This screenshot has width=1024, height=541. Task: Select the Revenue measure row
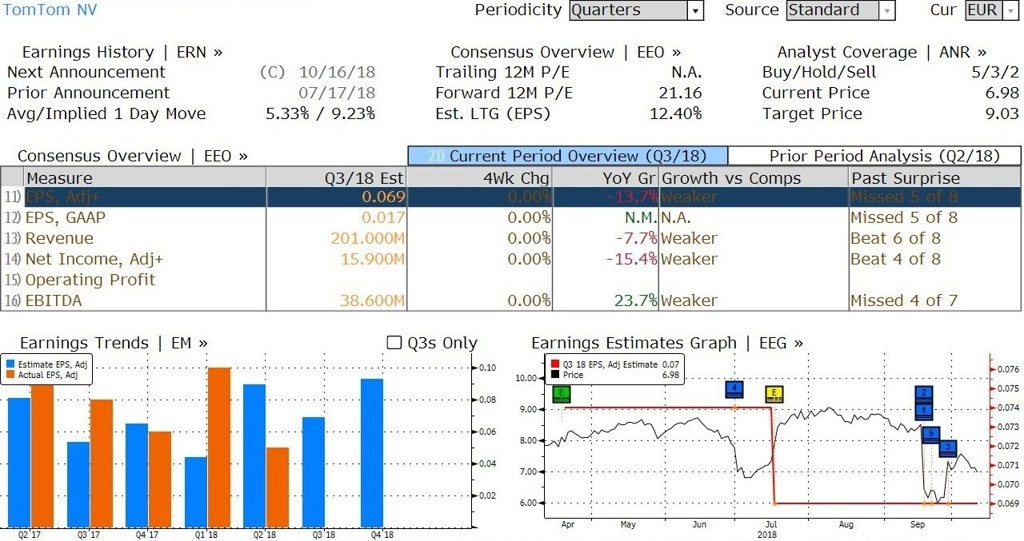coord(511,238)
